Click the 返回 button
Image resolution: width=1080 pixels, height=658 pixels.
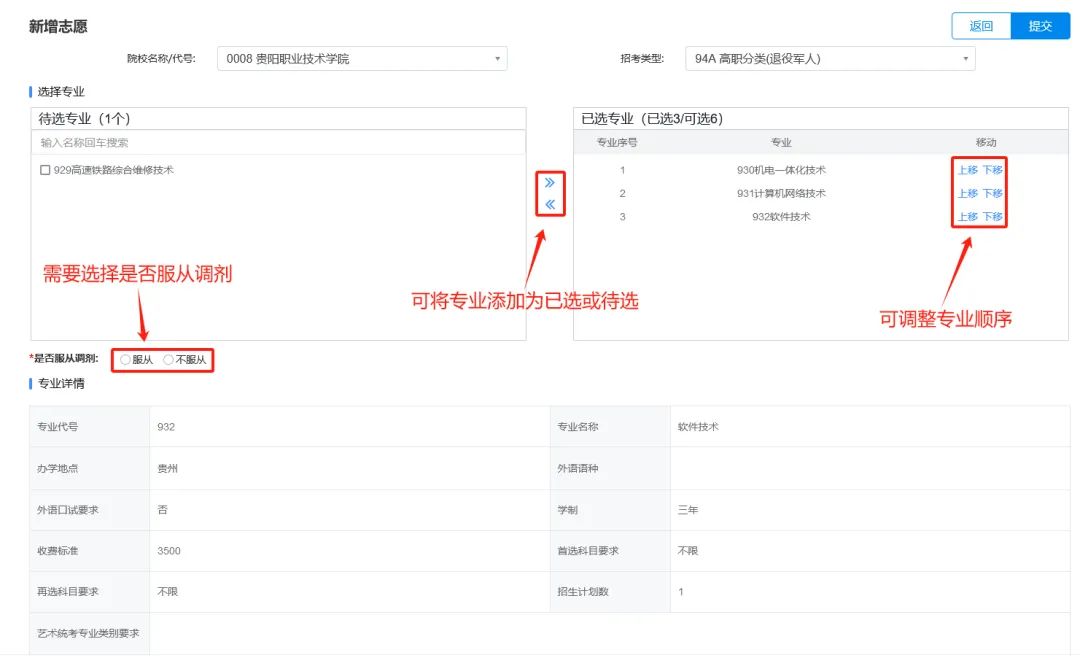pos(981,26)
